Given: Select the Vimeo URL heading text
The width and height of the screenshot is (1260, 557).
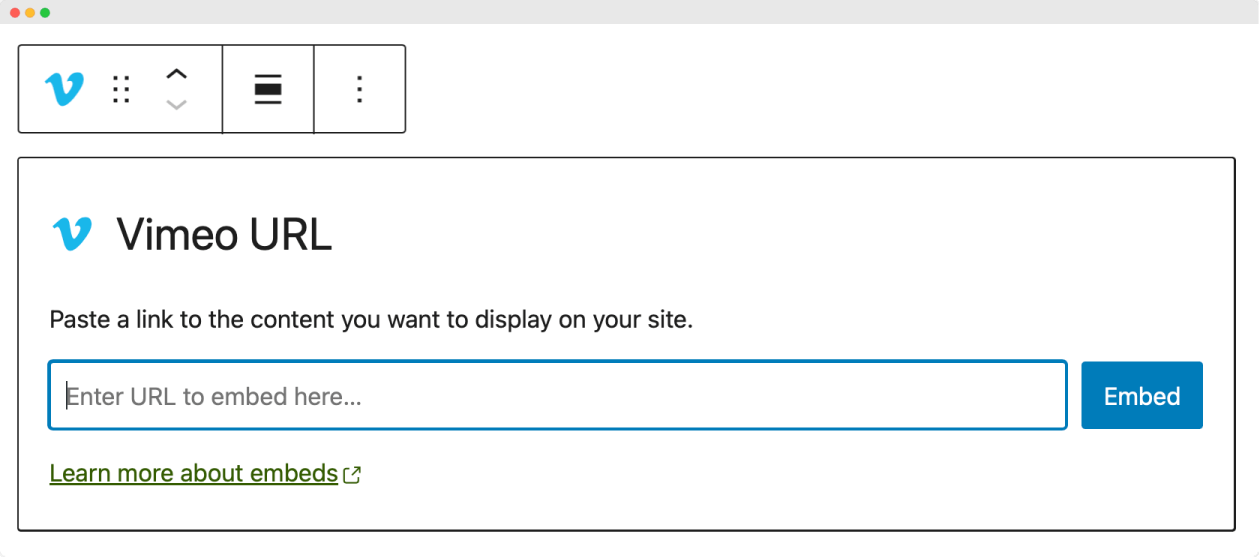Looking at the screenshot, I should (225, 235).
